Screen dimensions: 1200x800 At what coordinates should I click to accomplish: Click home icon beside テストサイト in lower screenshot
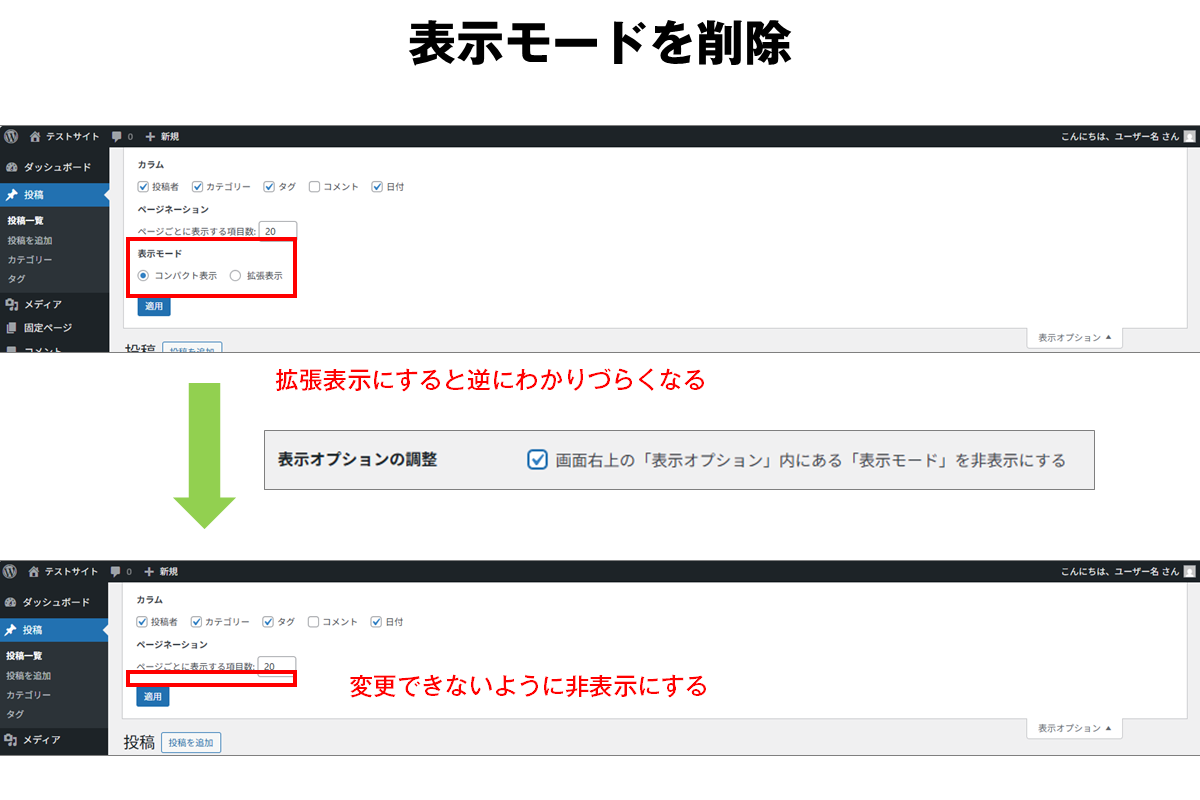click(35, 571)
